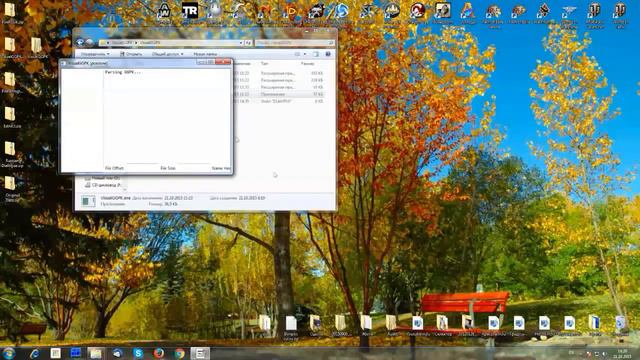Click the Открыть toolbar button
This screenshot has width=640, height=360.
click(x=131, y=54)
